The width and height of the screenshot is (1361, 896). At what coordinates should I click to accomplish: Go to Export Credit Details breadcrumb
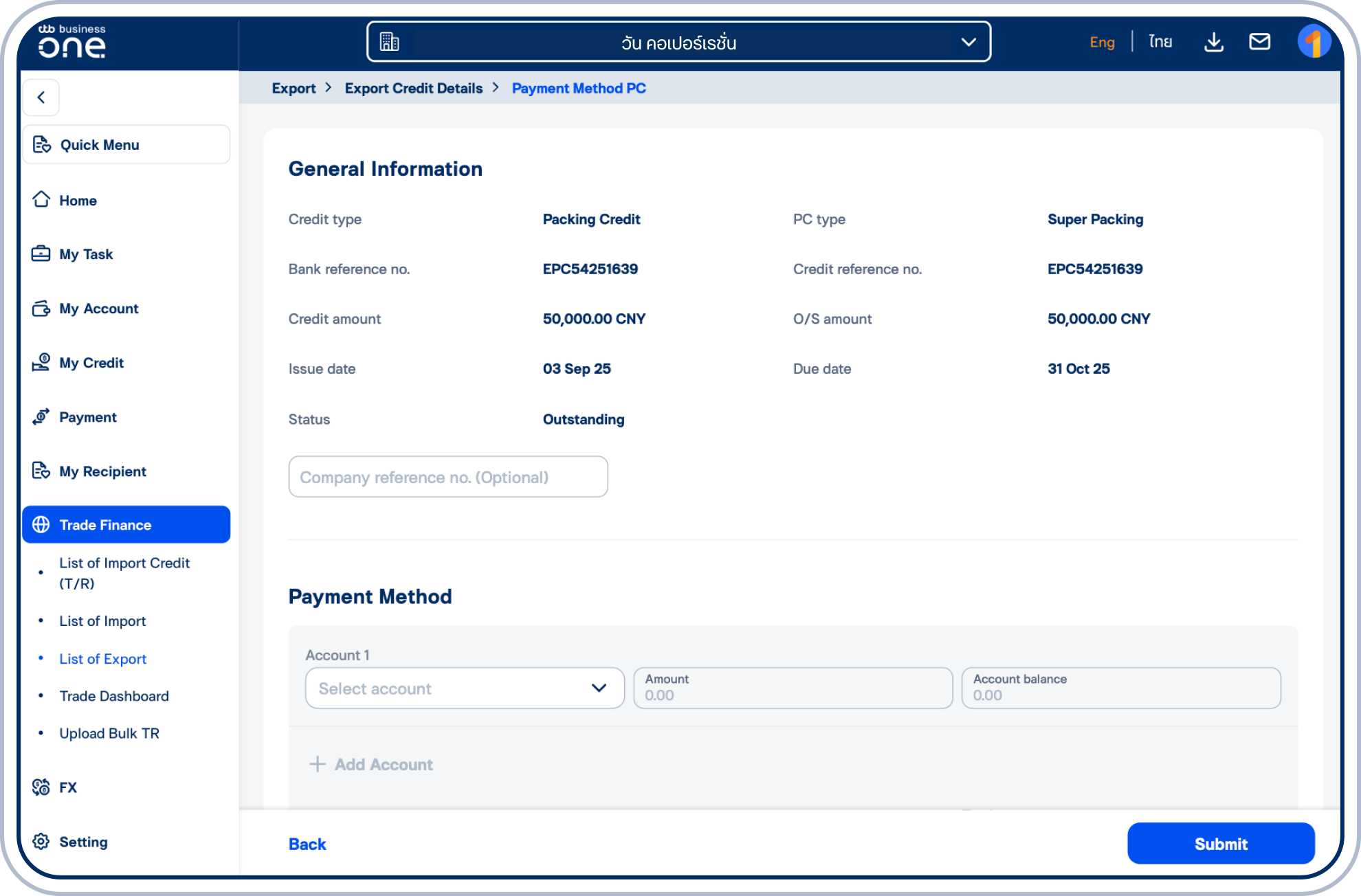(x=414, y=89)
